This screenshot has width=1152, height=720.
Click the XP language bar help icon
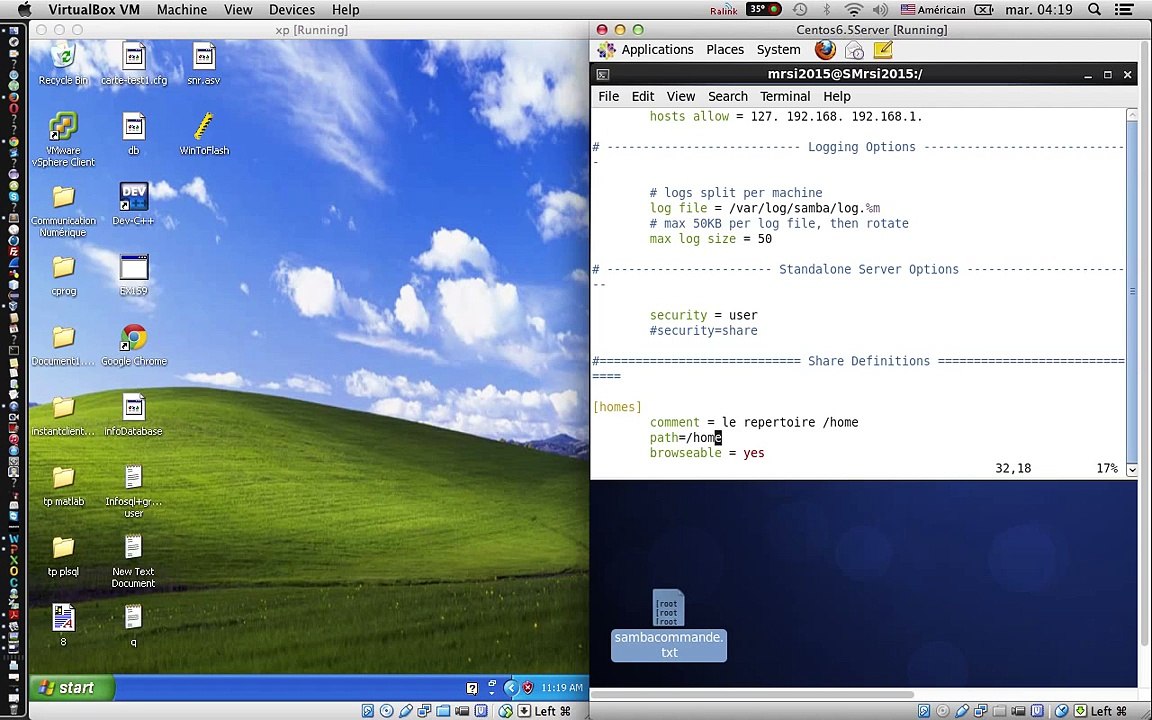(x=472, y=688)
